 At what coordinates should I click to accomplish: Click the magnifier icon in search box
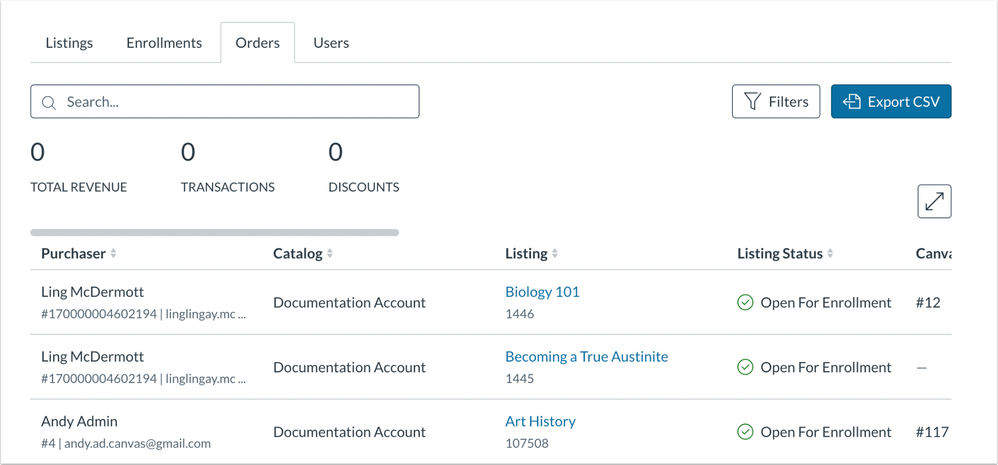coord(49,102)
